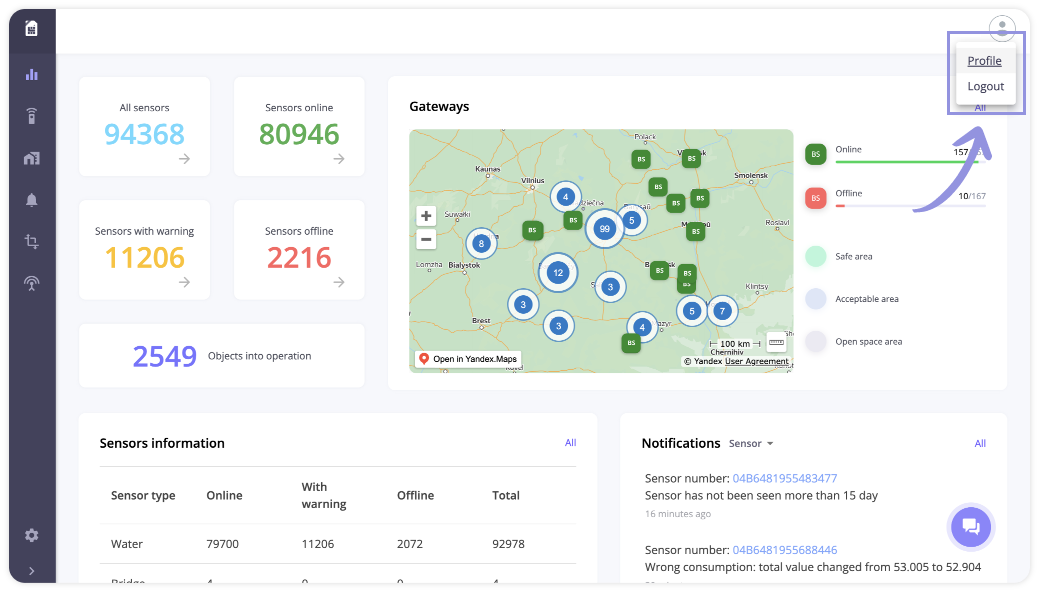This screenshot has width=1039, height=592.
Task: Click the 92978 total in Water row
Action: 508,544
